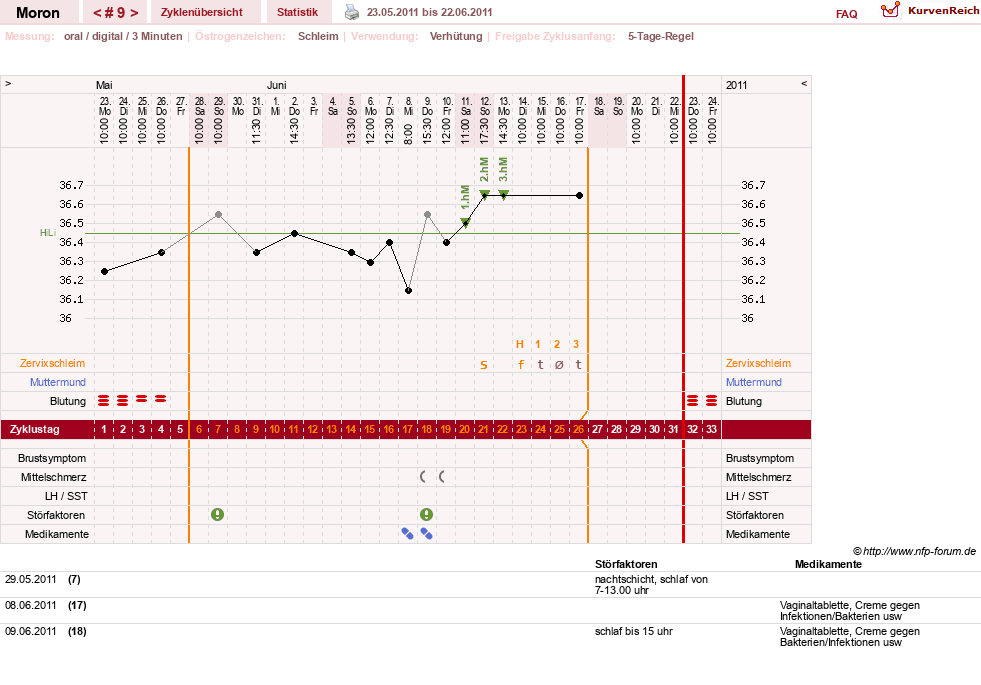Click the Mittelschmerz symbol on day 18

423,477
